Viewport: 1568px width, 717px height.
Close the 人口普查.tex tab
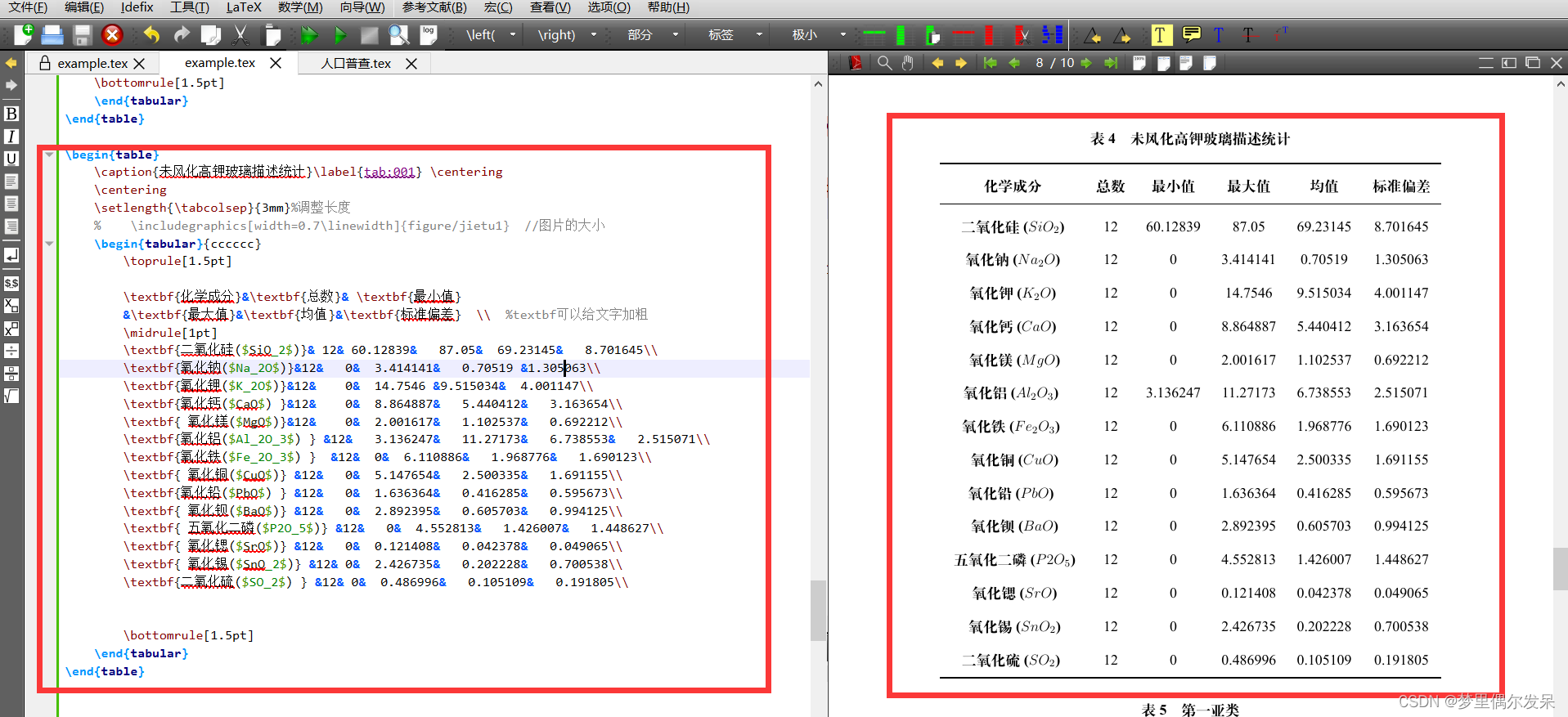[x=411, y=63]
